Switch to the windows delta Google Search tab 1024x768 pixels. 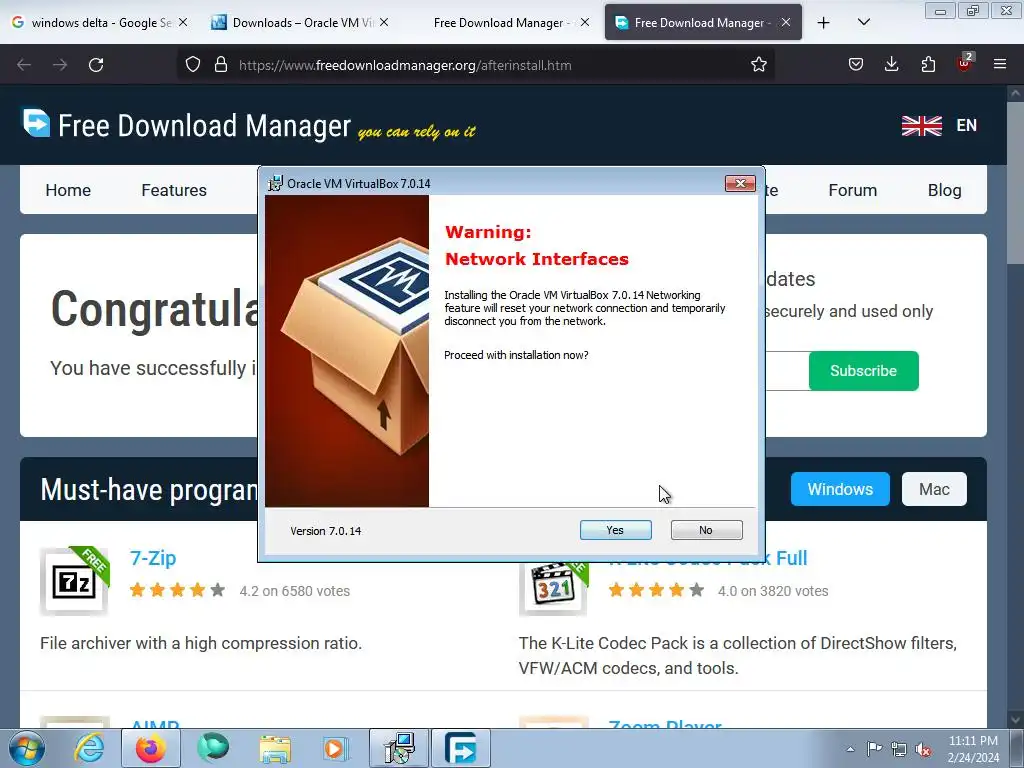101,22
